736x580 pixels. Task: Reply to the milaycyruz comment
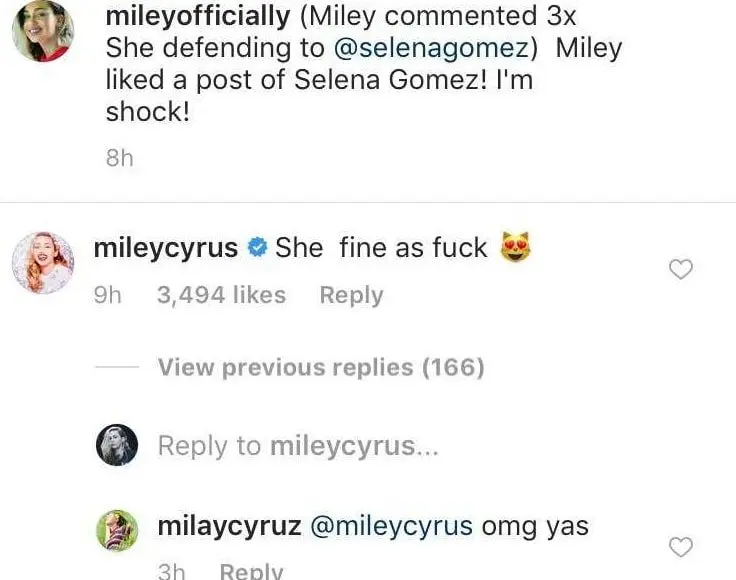(x=251, y=571)
